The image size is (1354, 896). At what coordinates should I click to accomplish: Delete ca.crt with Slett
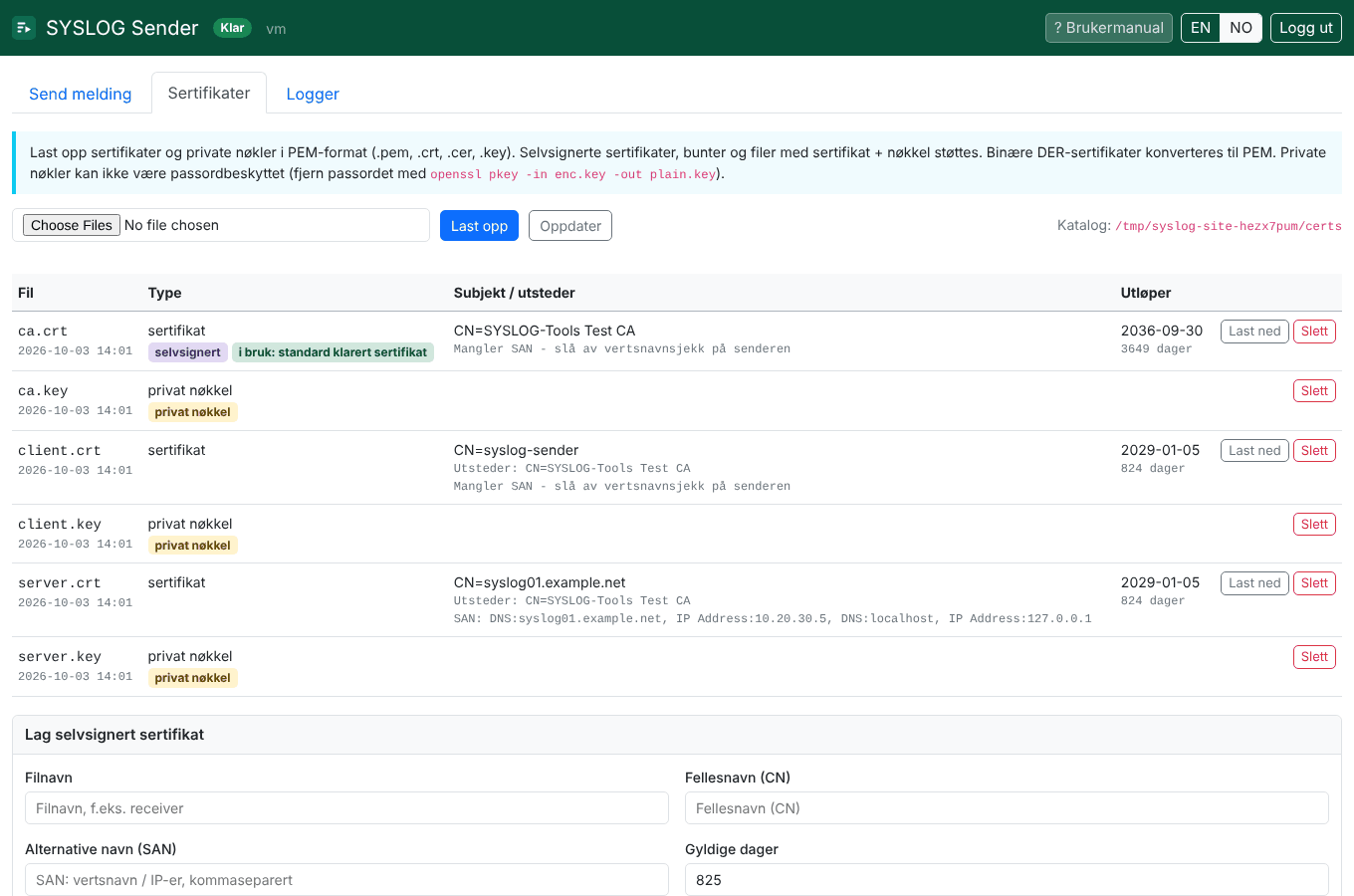coord(1314,332)
